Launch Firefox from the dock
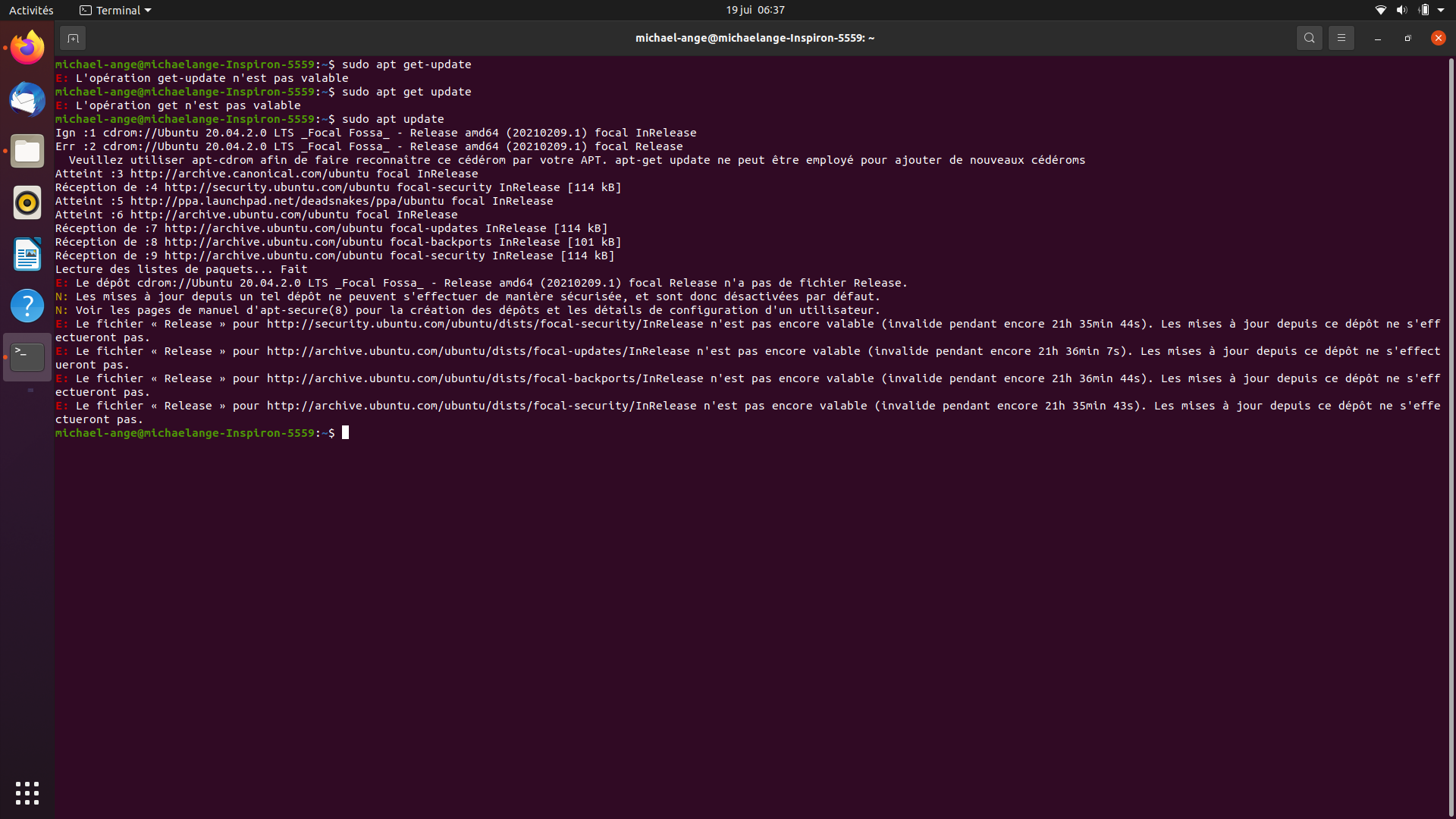Screen dimensions: 1456x819 click(x=27, y=48)
